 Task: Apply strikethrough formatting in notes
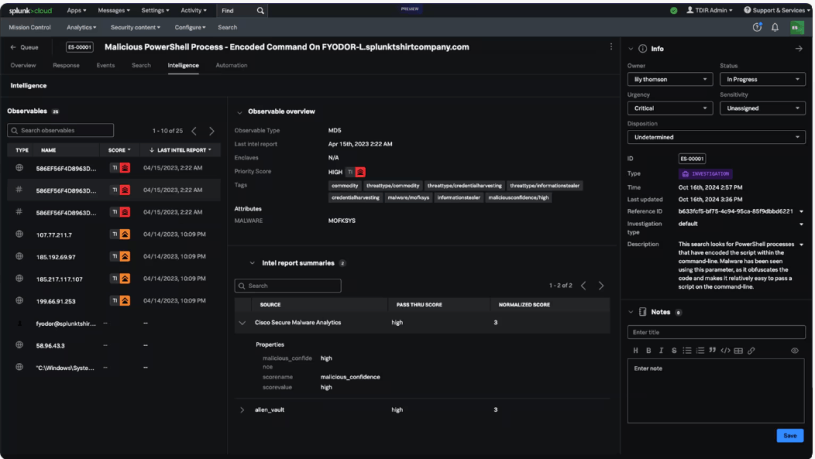coord(674,350)
